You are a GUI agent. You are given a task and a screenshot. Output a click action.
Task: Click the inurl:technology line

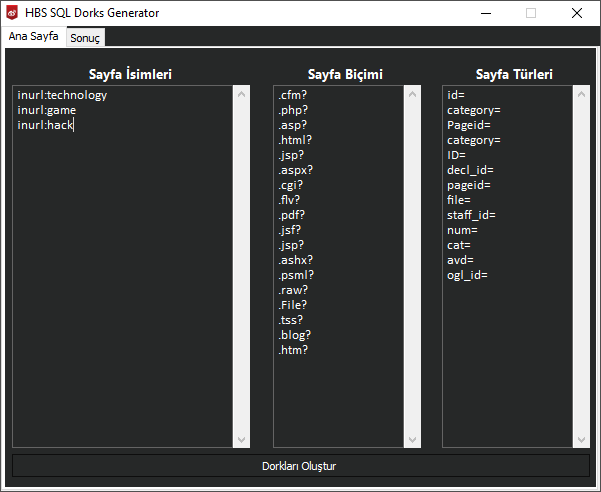[x=62, y=95]
